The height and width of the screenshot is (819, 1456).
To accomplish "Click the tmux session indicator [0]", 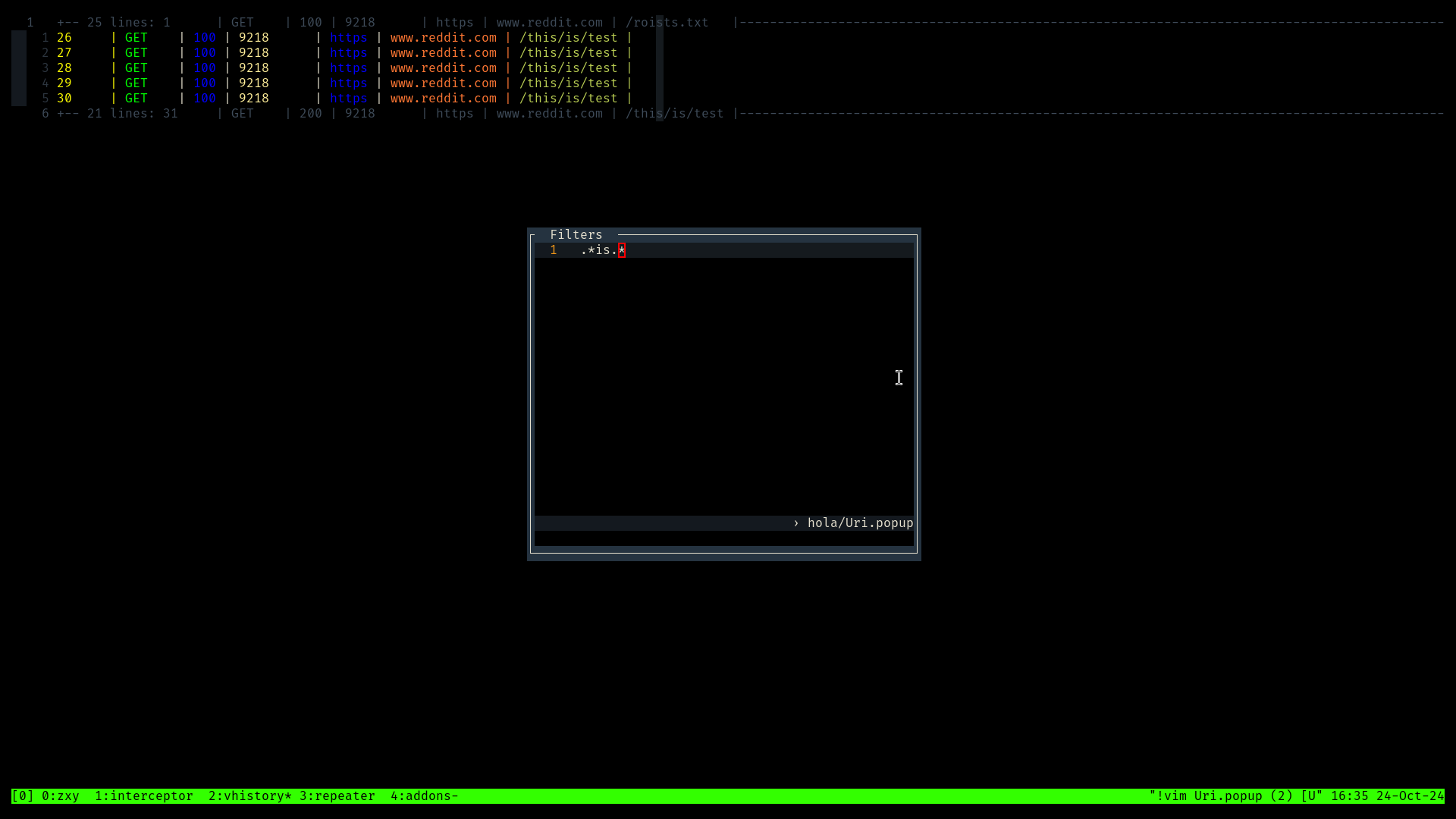I will pos(23,796).
